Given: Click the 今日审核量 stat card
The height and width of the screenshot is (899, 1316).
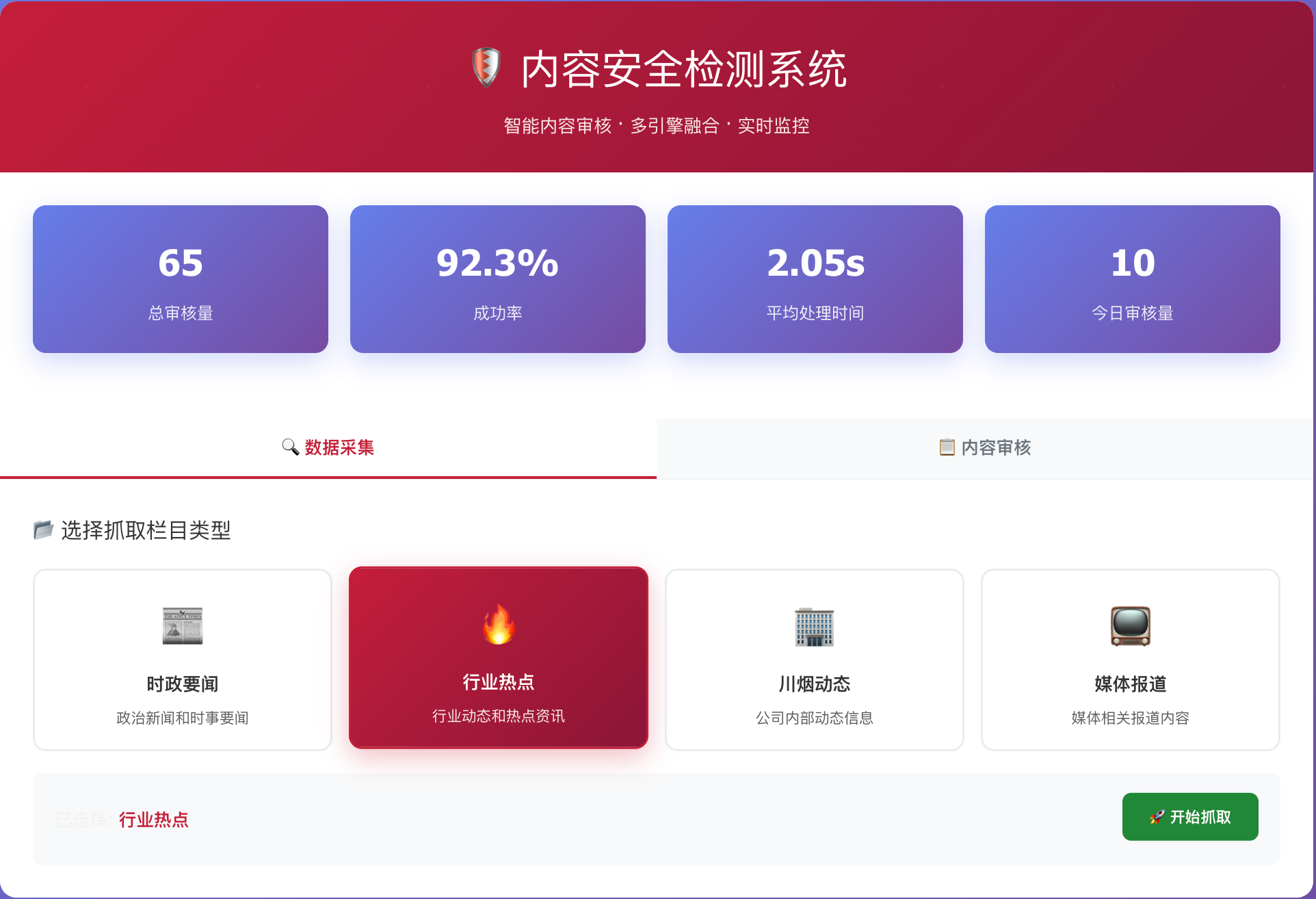Looking at the screenshot, I should (1133, 279).
